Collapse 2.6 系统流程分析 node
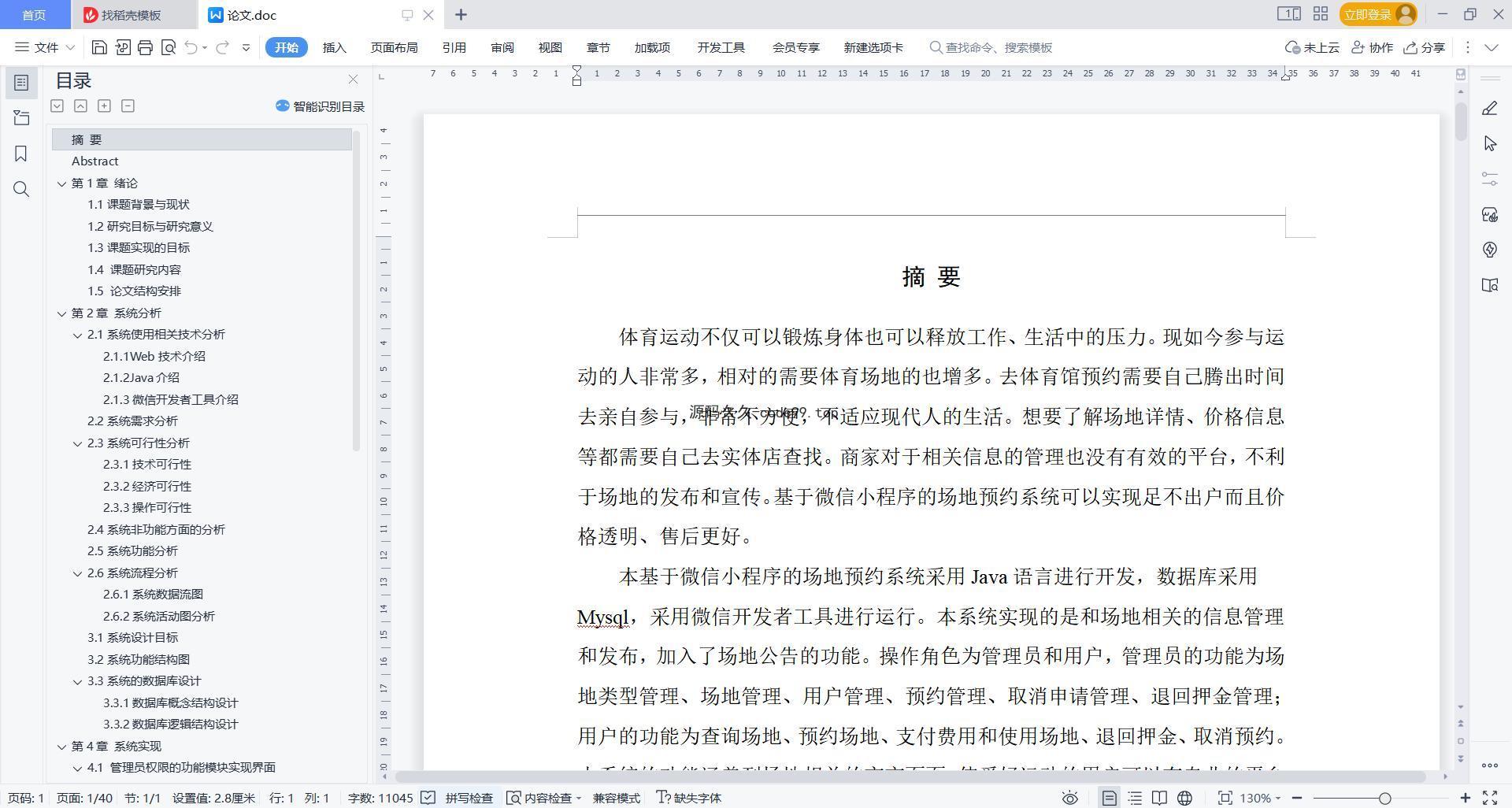Viewport: 1512px width, 808px height. pyautogui.click(x=77, y=573)
